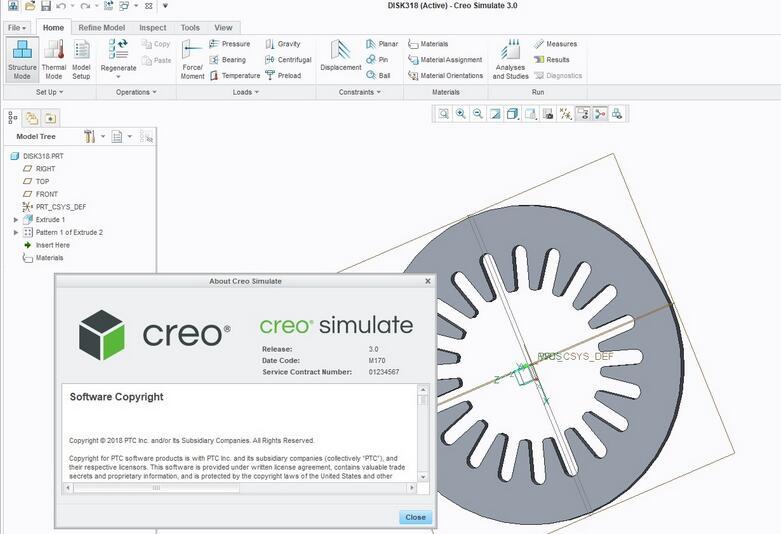781x534 pixels.
Task: Click the Regenerate icon
Action: [118, 49]
